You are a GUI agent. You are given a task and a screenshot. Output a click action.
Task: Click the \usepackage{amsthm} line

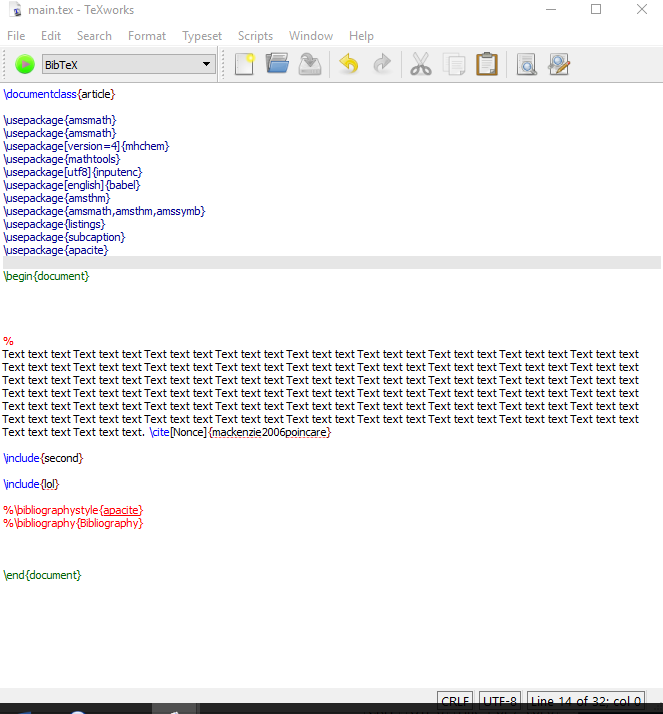click(56, 198)
